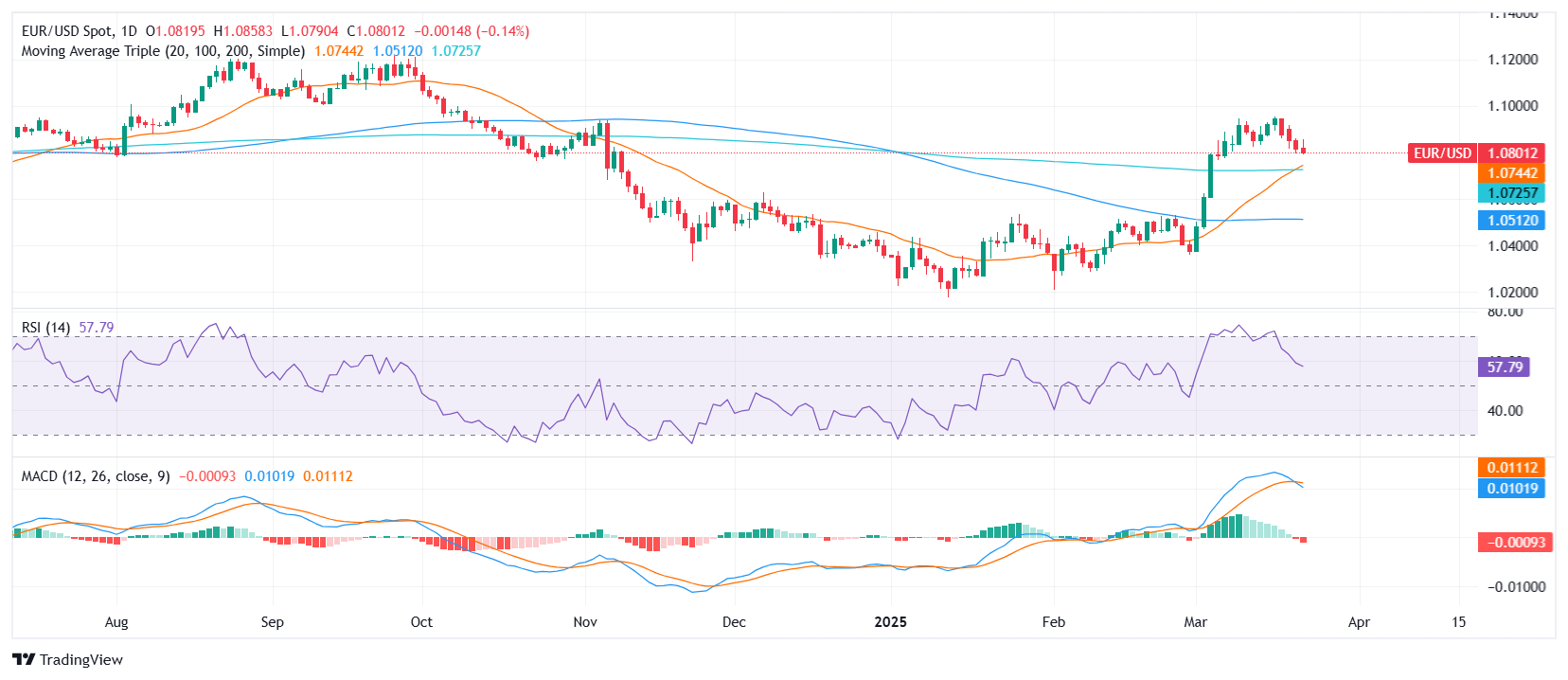Click the Aug label on time axis
1568x680 pixels.
click(x=116, y=622)
